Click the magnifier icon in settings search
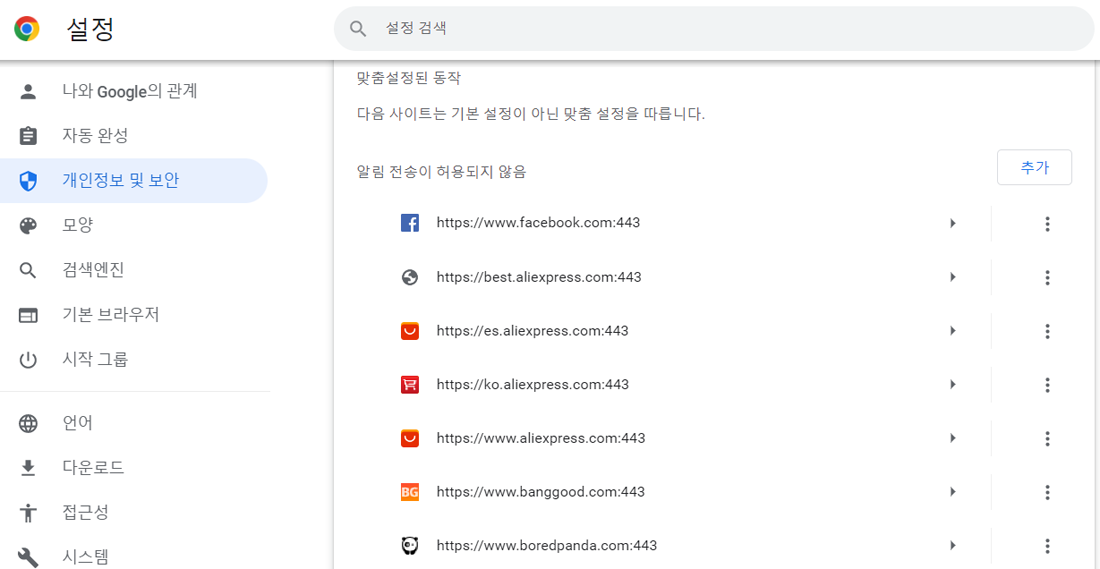This screenshot has width=1100, height=569. [x=358, y=29]
